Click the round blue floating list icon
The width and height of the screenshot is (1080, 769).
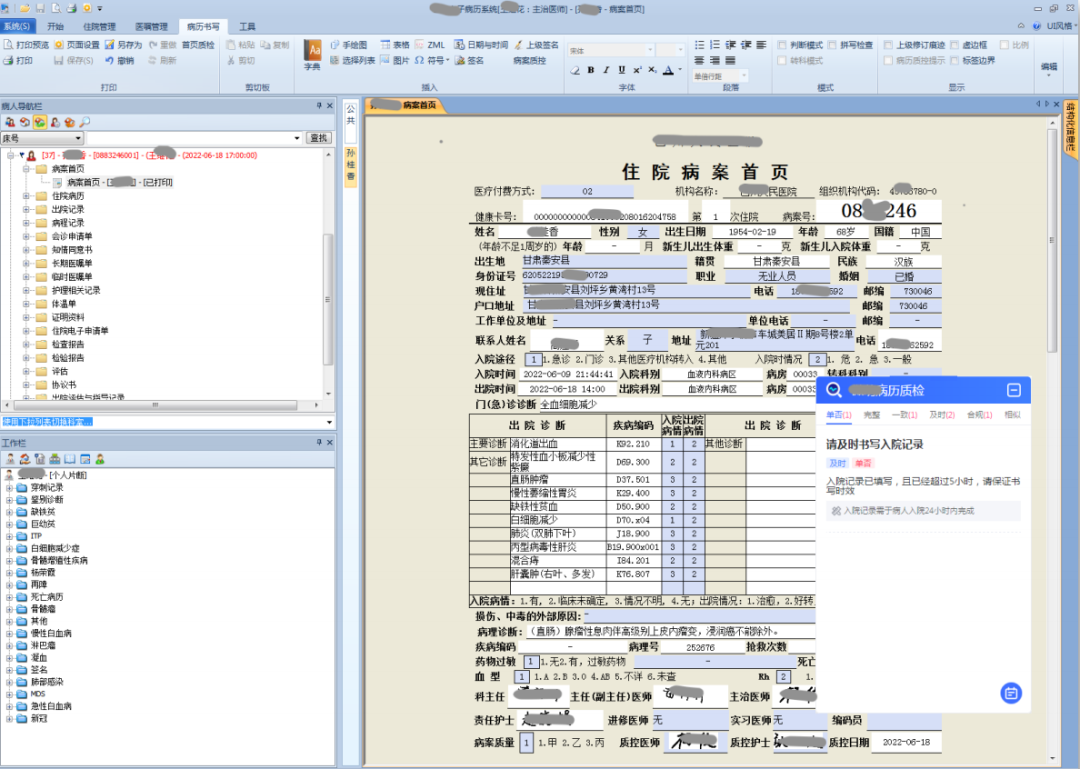(x=1010, y=692)
